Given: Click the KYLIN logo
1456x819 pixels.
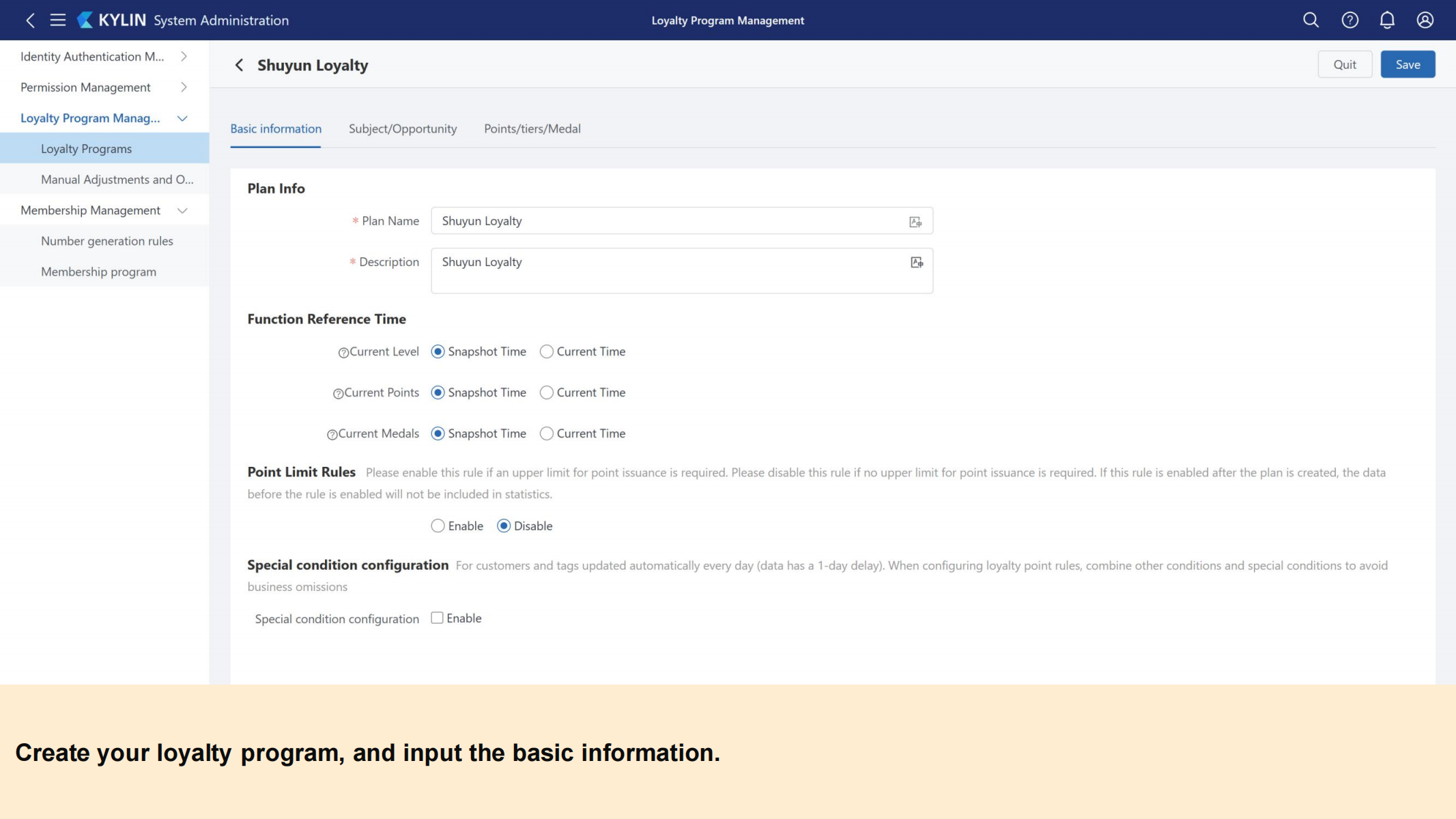Looking at the screenshot, I should [x=111, y=20].
